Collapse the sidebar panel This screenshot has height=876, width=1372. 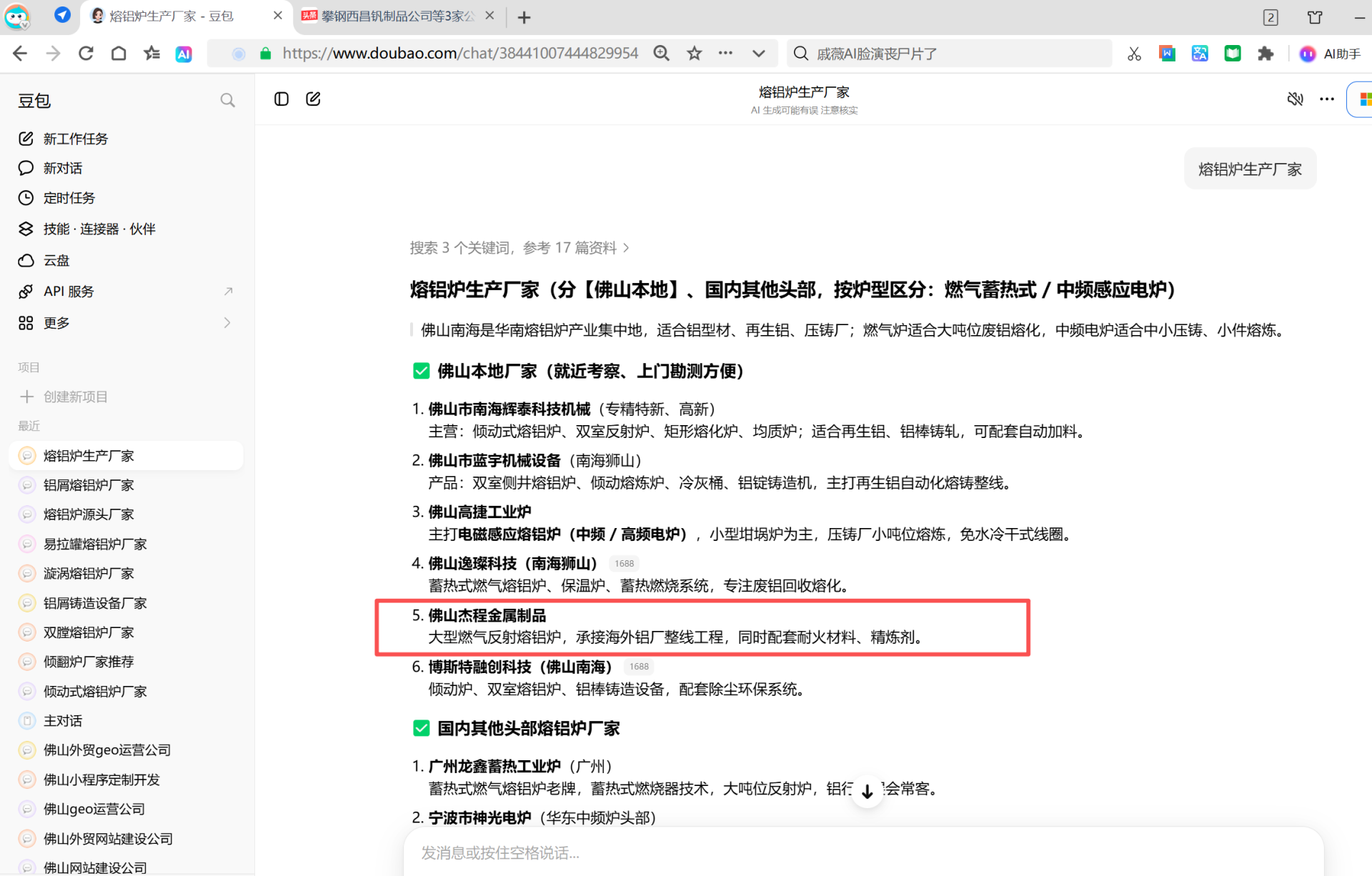282,99
